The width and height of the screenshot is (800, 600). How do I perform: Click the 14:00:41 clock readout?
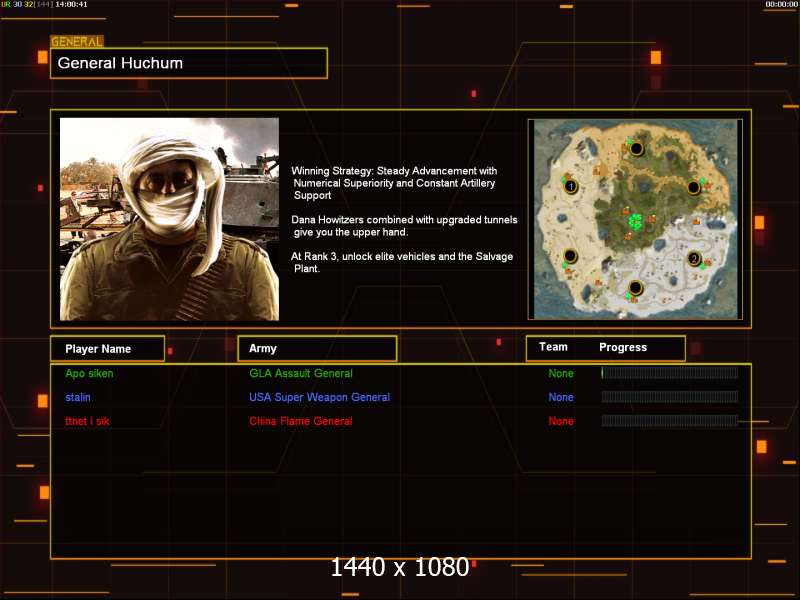pos(71,4)
